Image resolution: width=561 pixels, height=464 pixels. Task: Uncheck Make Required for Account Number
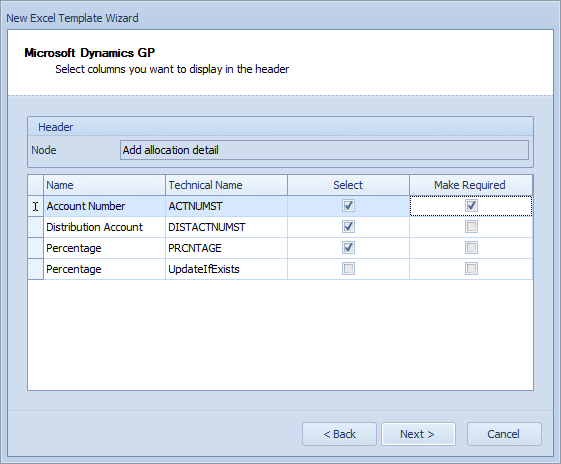click(471, 206)
